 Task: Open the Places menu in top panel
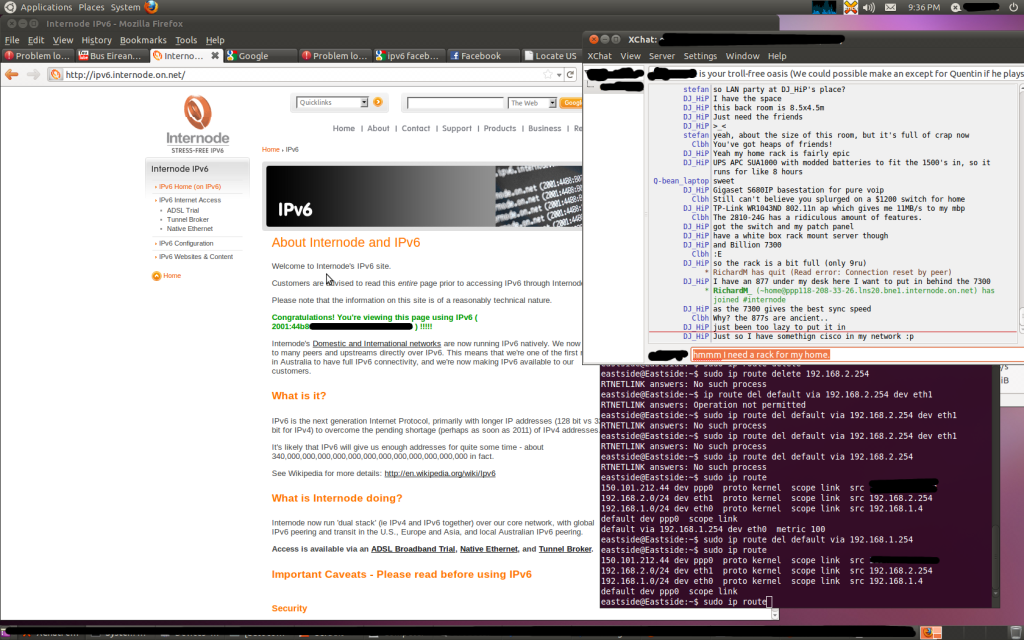[x=91, y=7]
